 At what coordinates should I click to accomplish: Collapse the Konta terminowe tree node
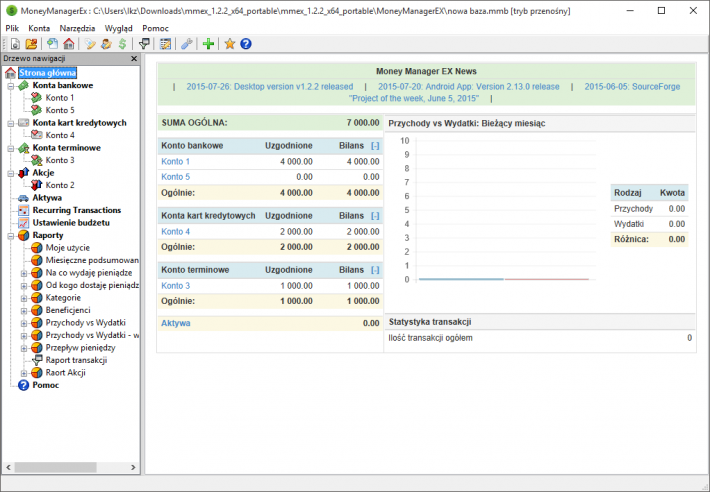tap(10, 148)
